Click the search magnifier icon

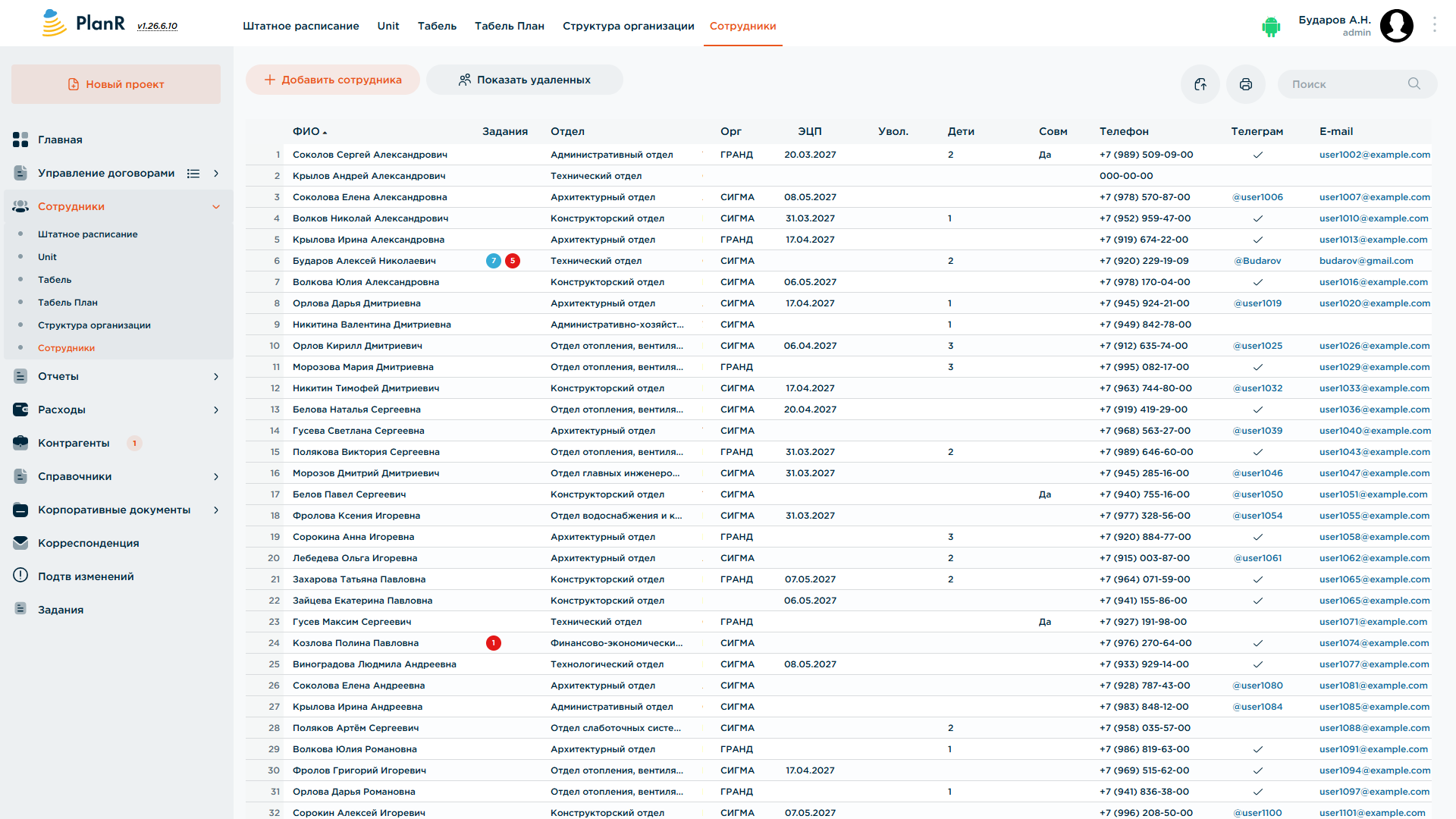[x=1414, y=84]
